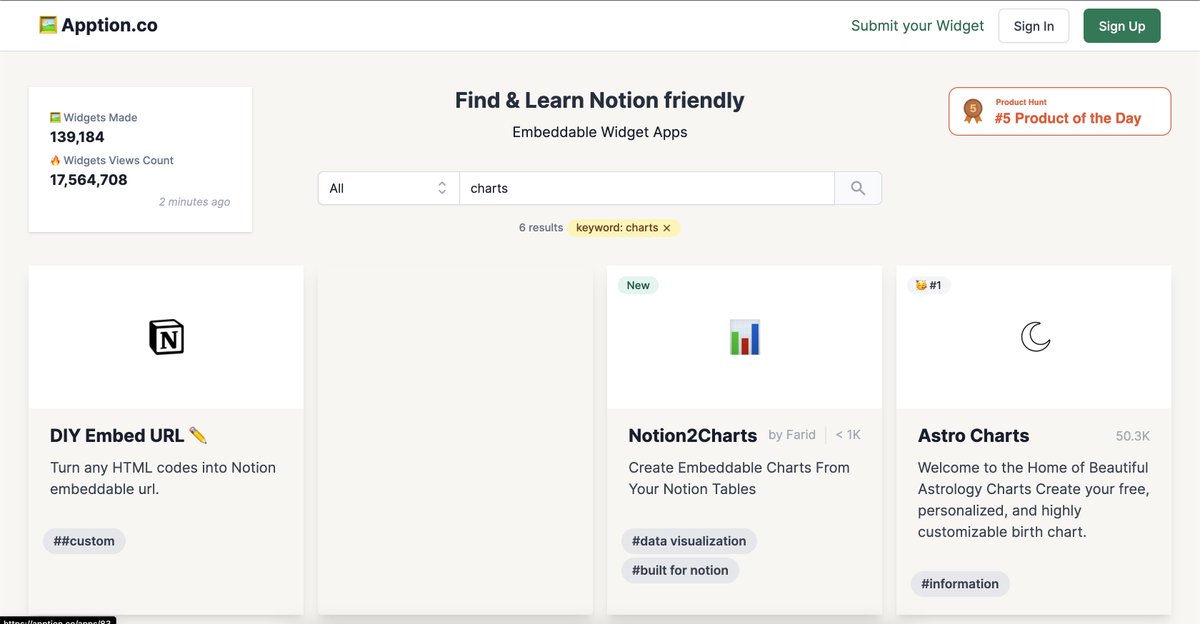Click the Sign In button
This screenshot has width=1200, height=624.
1033,25
